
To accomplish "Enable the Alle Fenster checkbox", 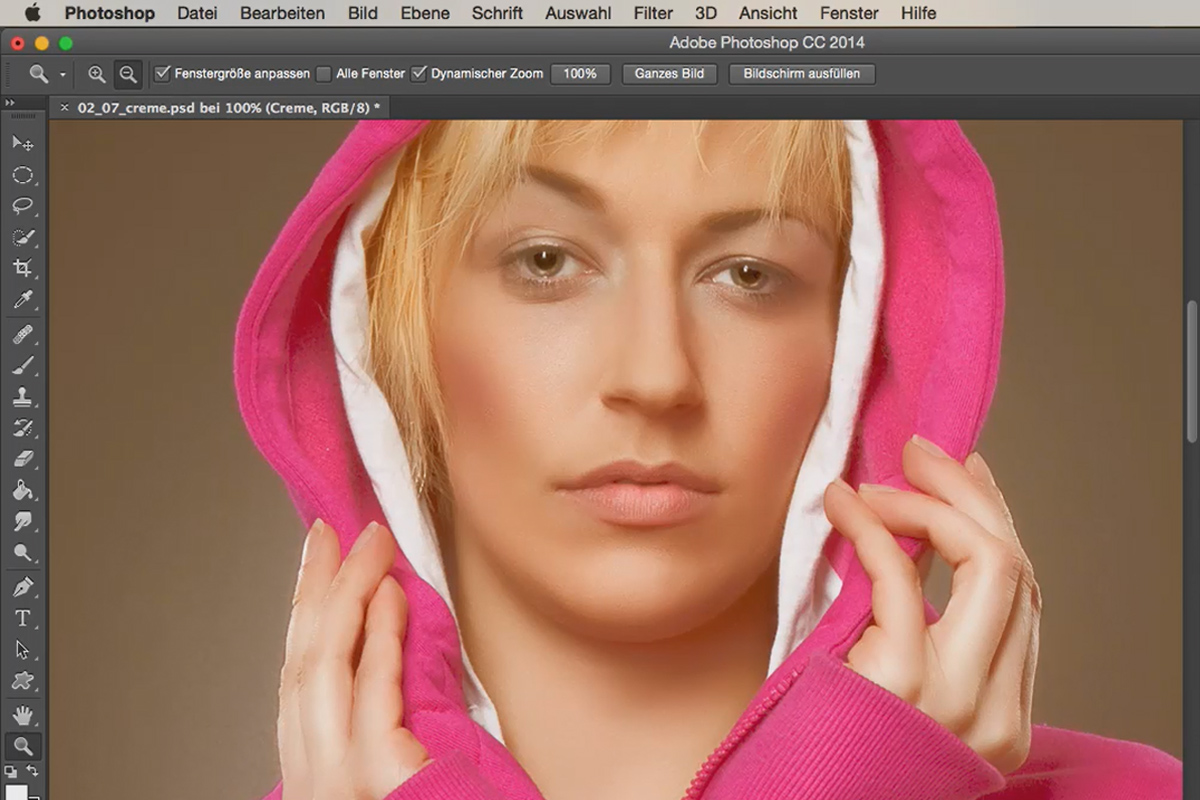I will pos(323,73).
